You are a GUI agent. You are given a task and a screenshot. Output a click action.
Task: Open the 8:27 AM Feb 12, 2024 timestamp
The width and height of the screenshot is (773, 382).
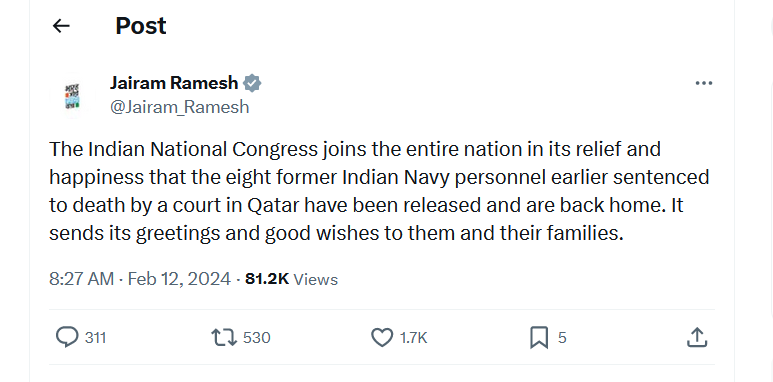tap(140, 279)
